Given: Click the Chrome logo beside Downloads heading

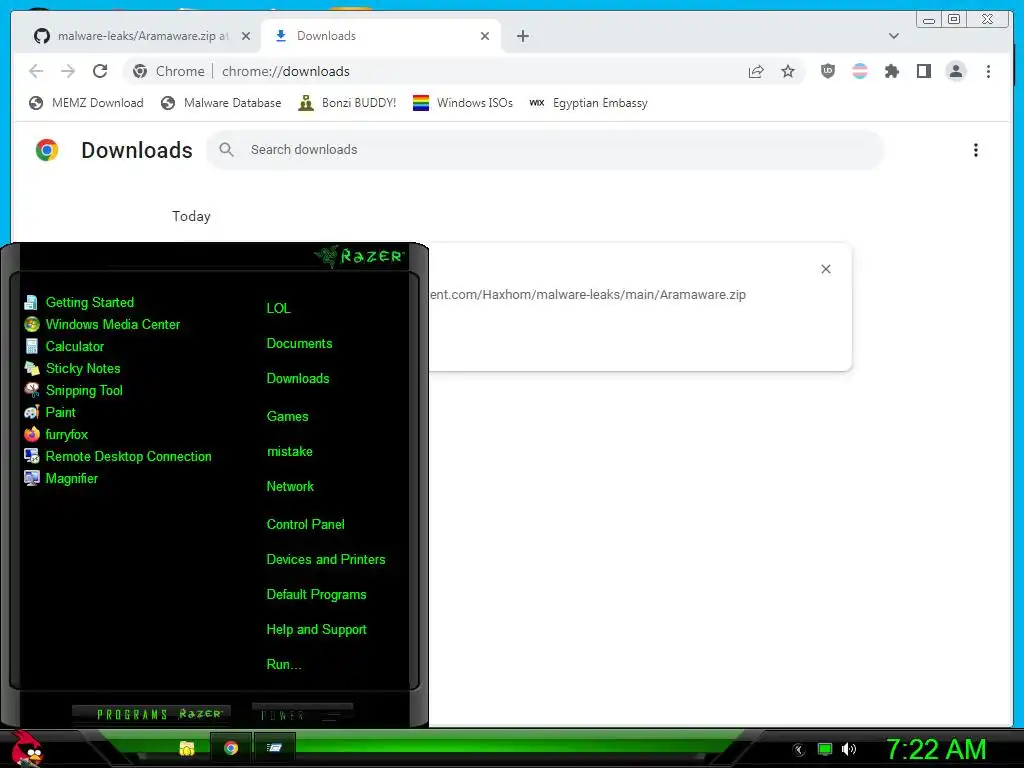Looking at the screenshot, I should click(46, 150).
